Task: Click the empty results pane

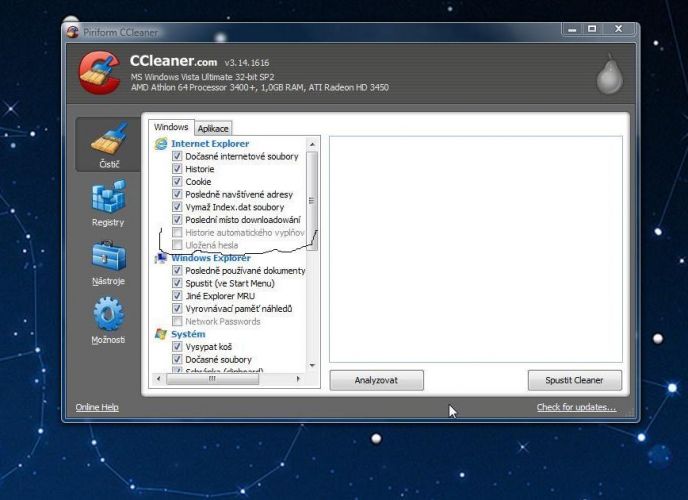Action: [x=476, y=249]
